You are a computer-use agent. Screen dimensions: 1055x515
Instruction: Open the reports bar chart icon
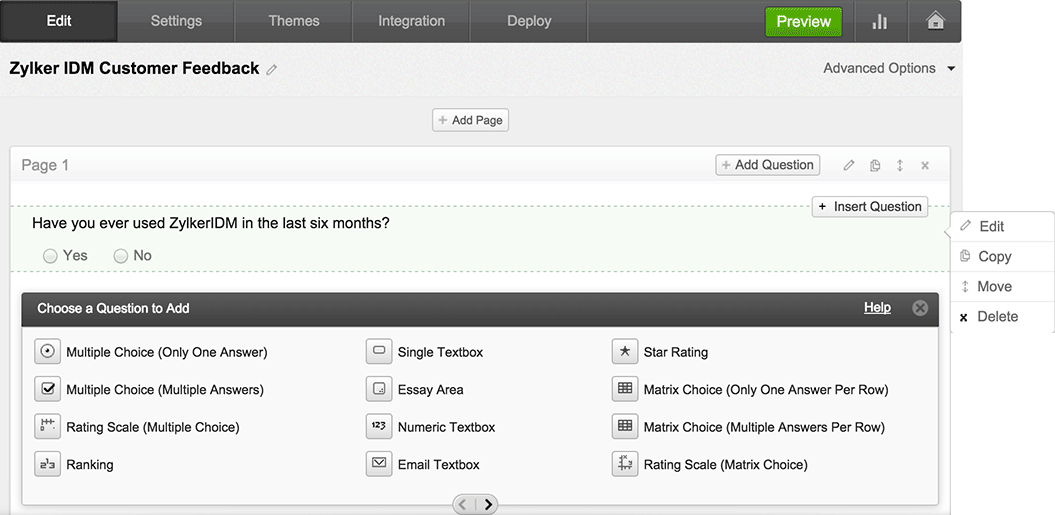pos(879,22)
